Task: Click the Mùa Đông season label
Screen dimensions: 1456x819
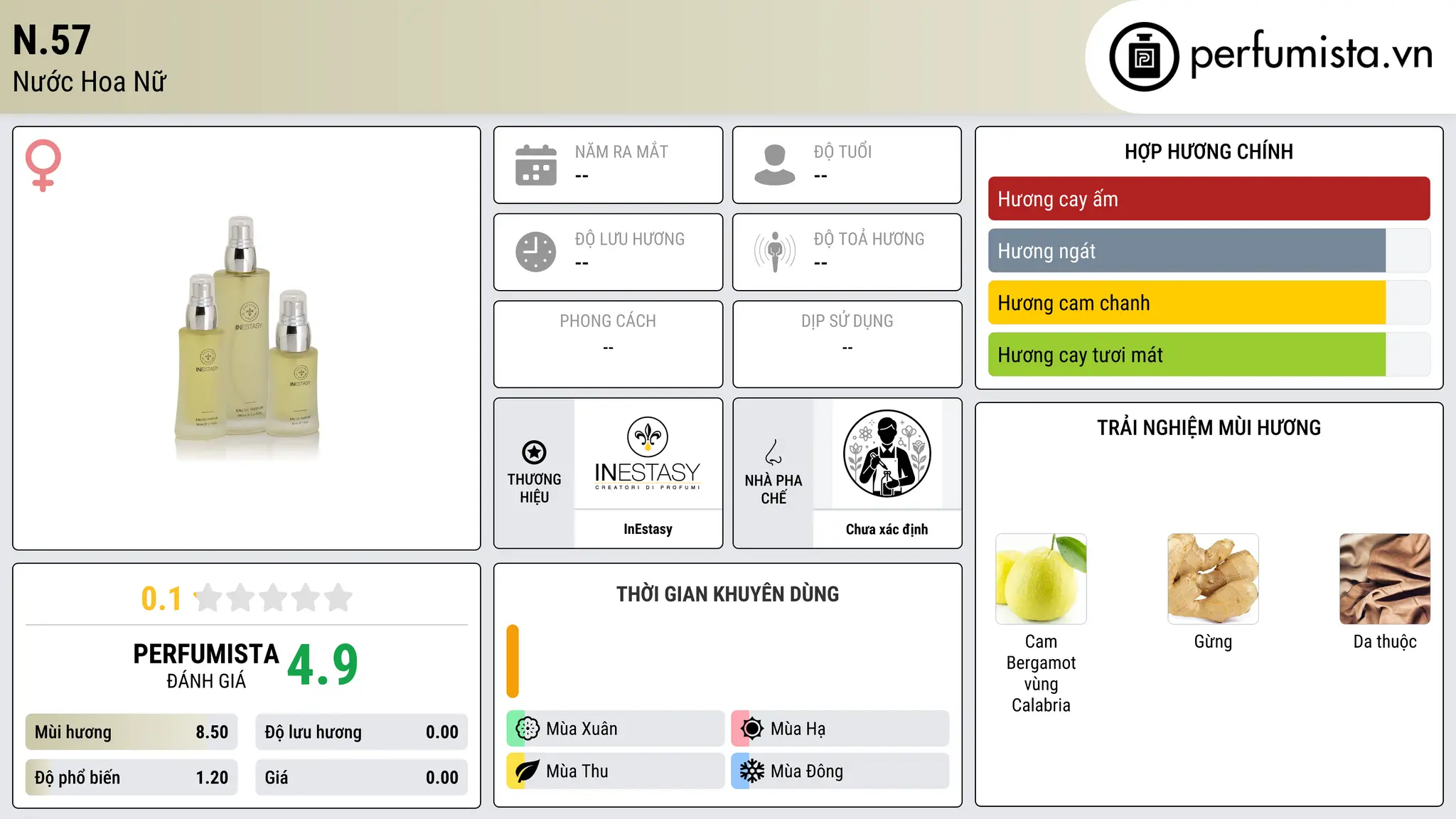Action: click(807, 771)
